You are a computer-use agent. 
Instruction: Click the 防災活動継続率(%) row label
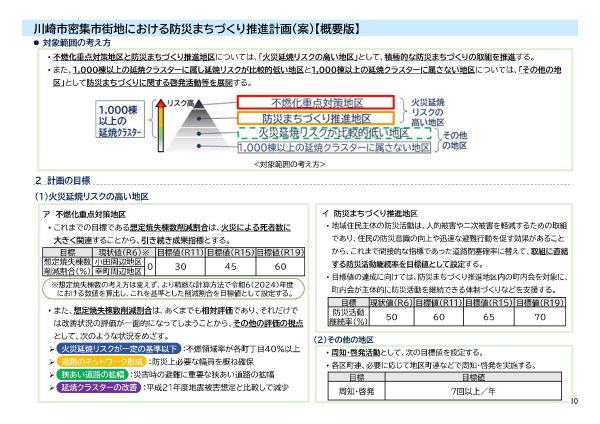348,315
